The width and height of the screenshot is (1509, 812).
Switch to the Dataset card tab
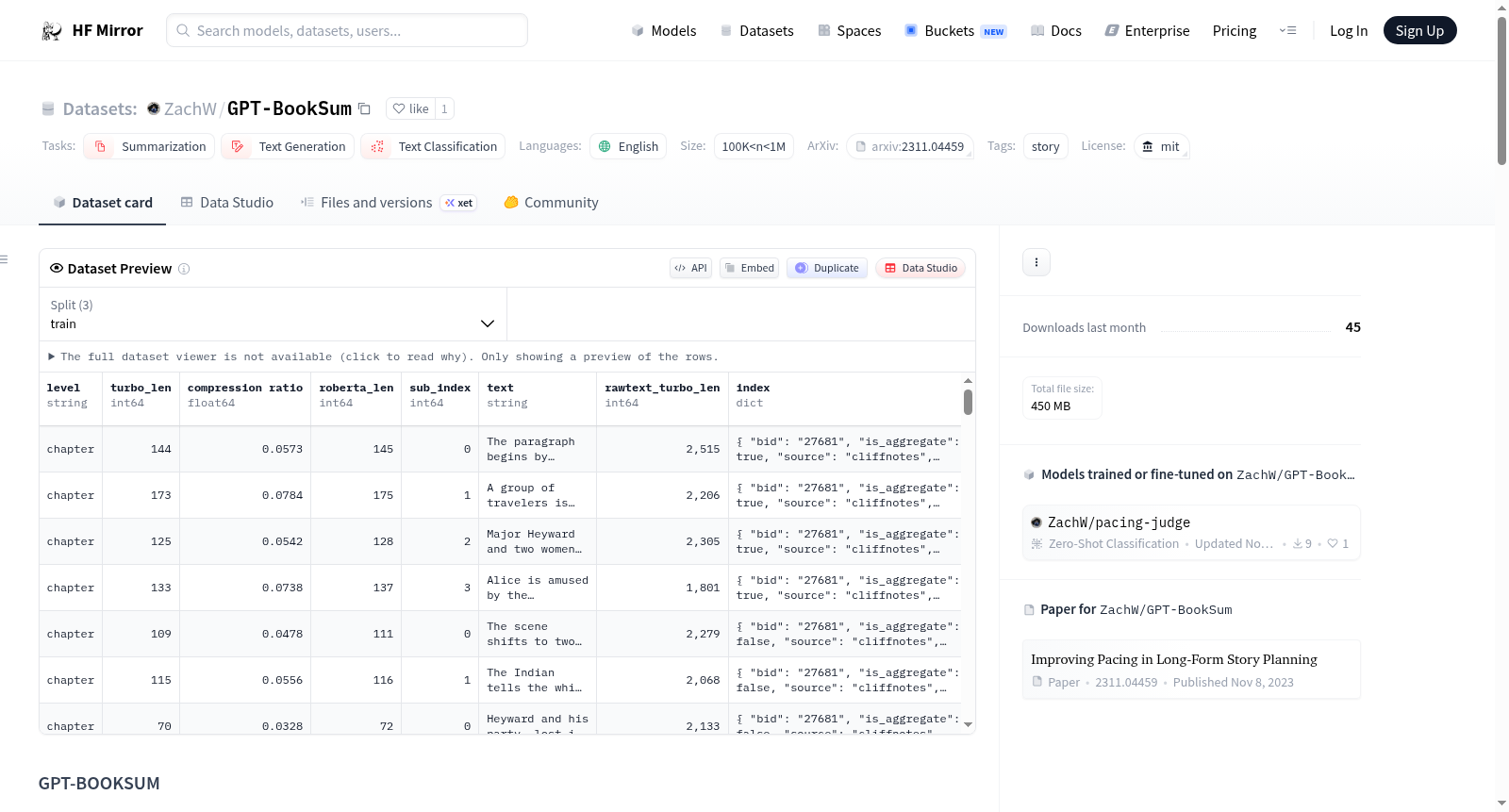click(103, 203)
